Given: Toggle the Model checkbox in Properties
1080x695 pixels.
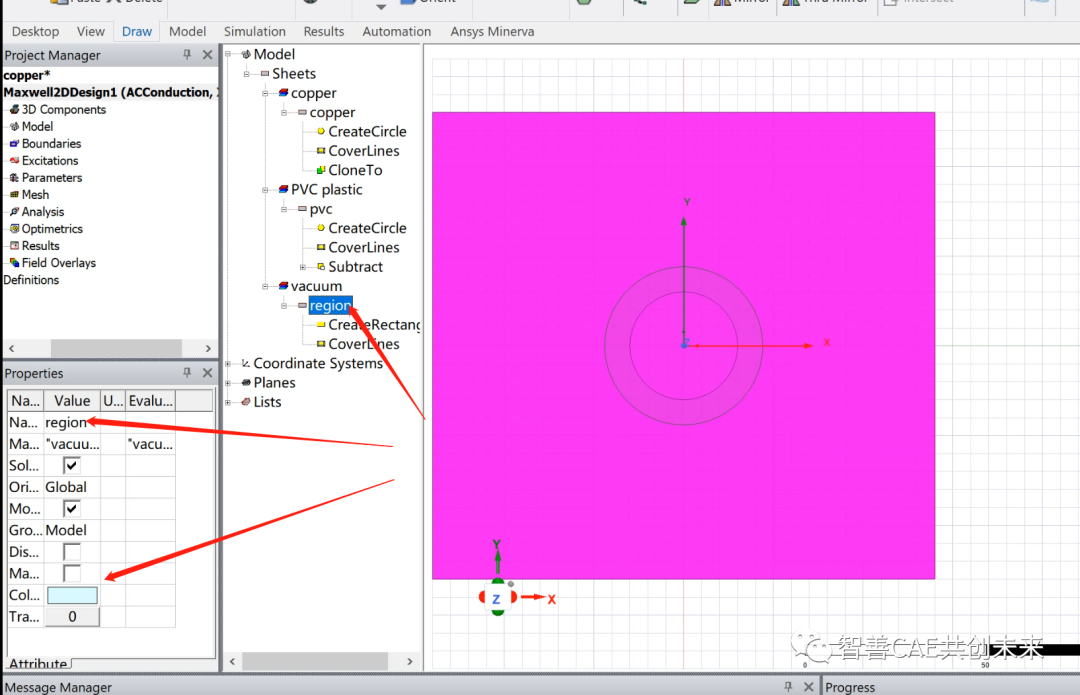Looking at the screenshot, I should tap(69, 508).
